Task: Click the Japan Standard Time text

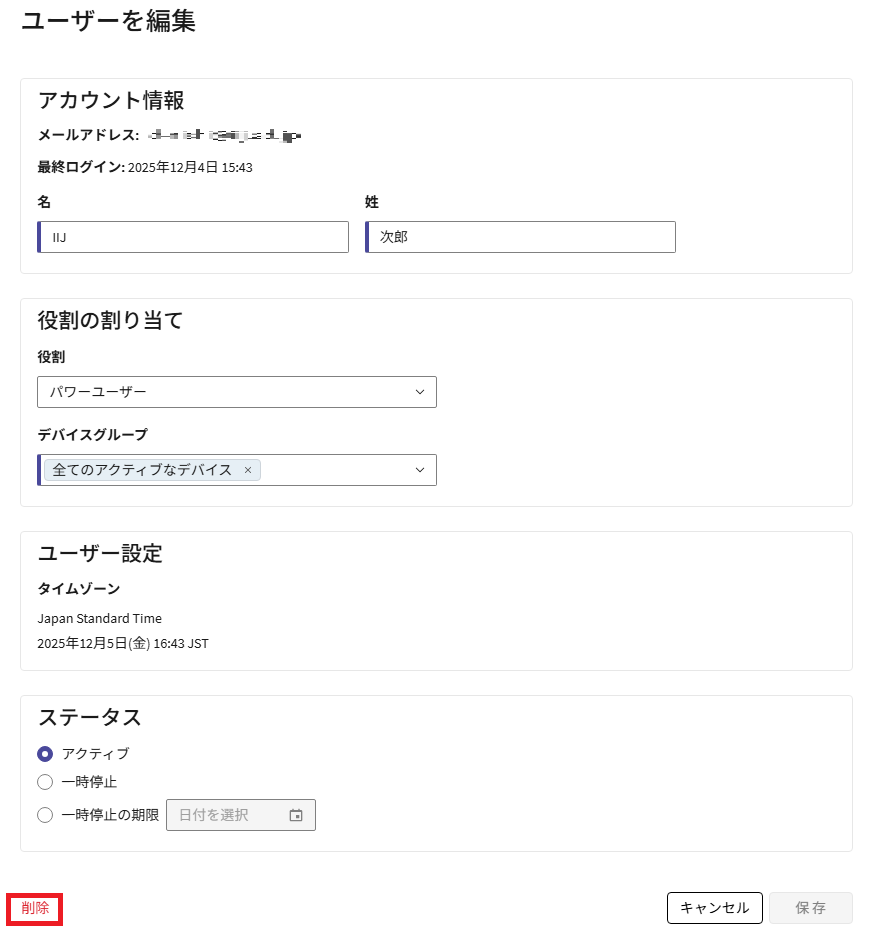Action: (99, 619)
